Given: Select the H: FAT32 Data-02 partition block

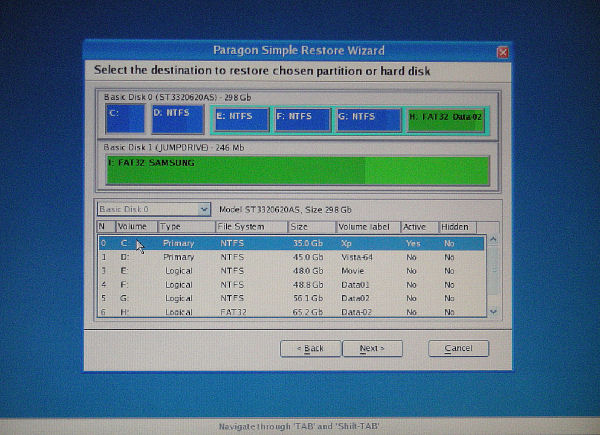Looking at the screenshot, I should point(446,120).
